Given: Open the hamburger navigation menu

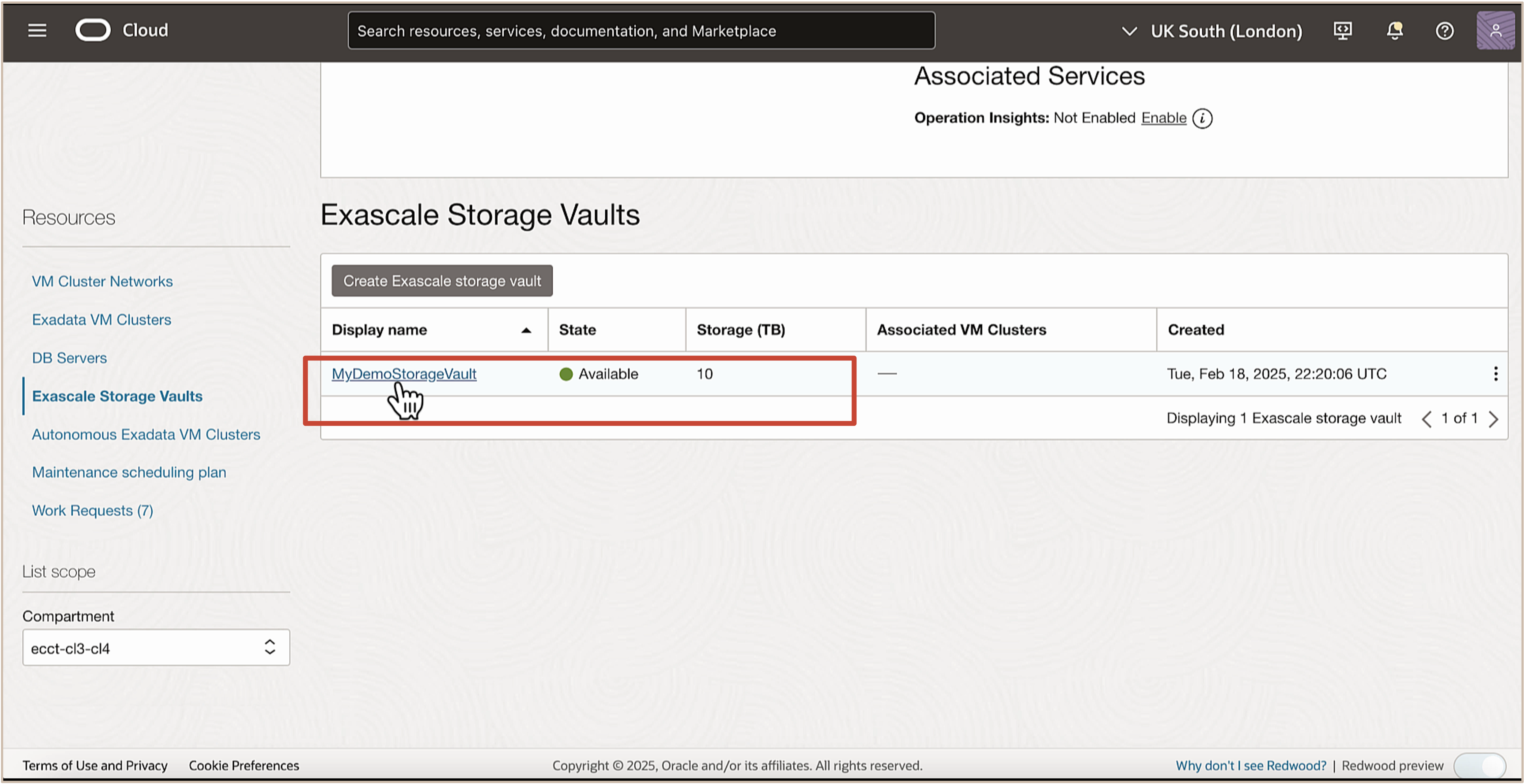Looking at the screenshot, I should click(37, 30).
